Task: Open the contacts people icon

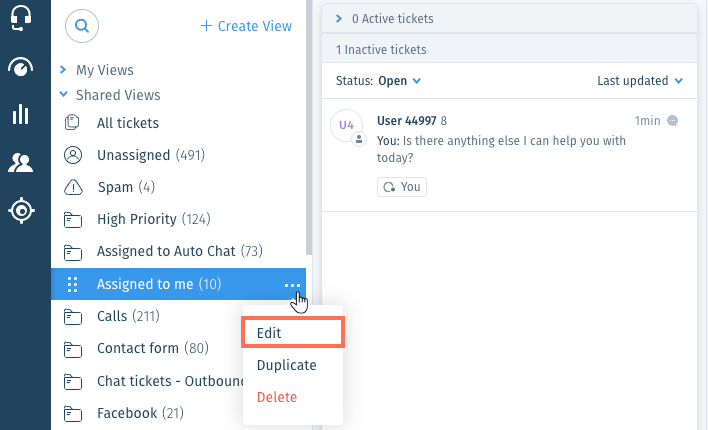Action: point(20,162)
